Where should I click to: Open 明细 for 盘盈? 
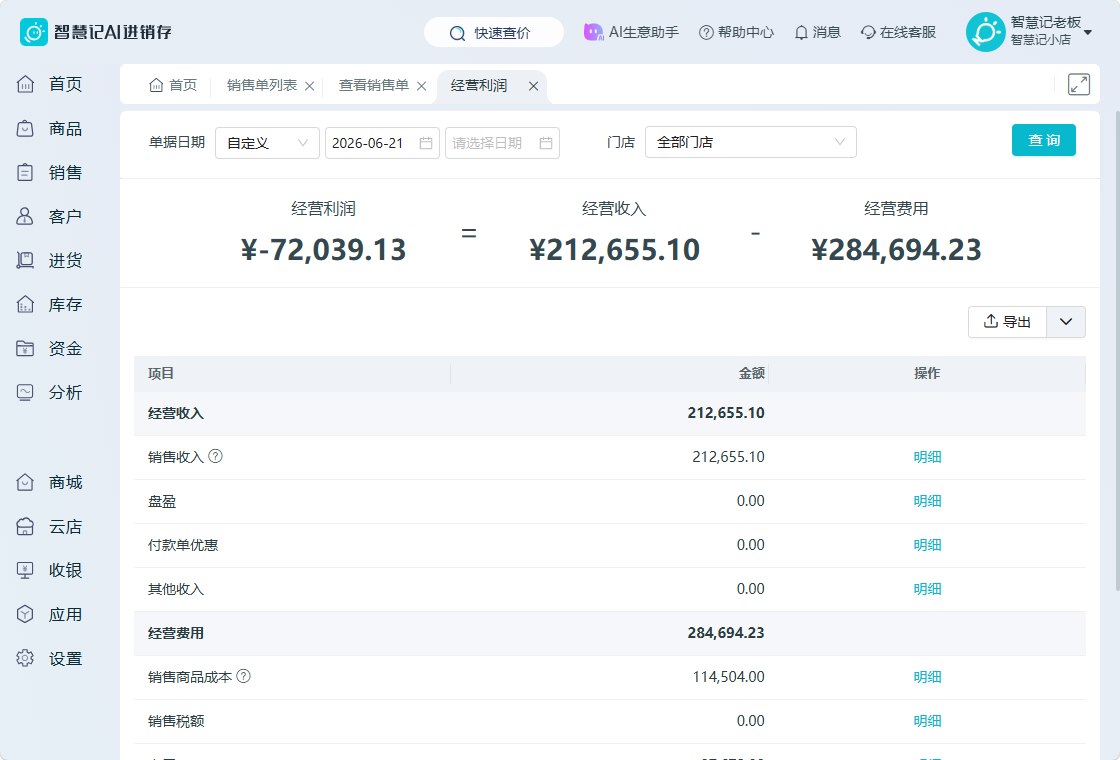click(x=927, y=501)
